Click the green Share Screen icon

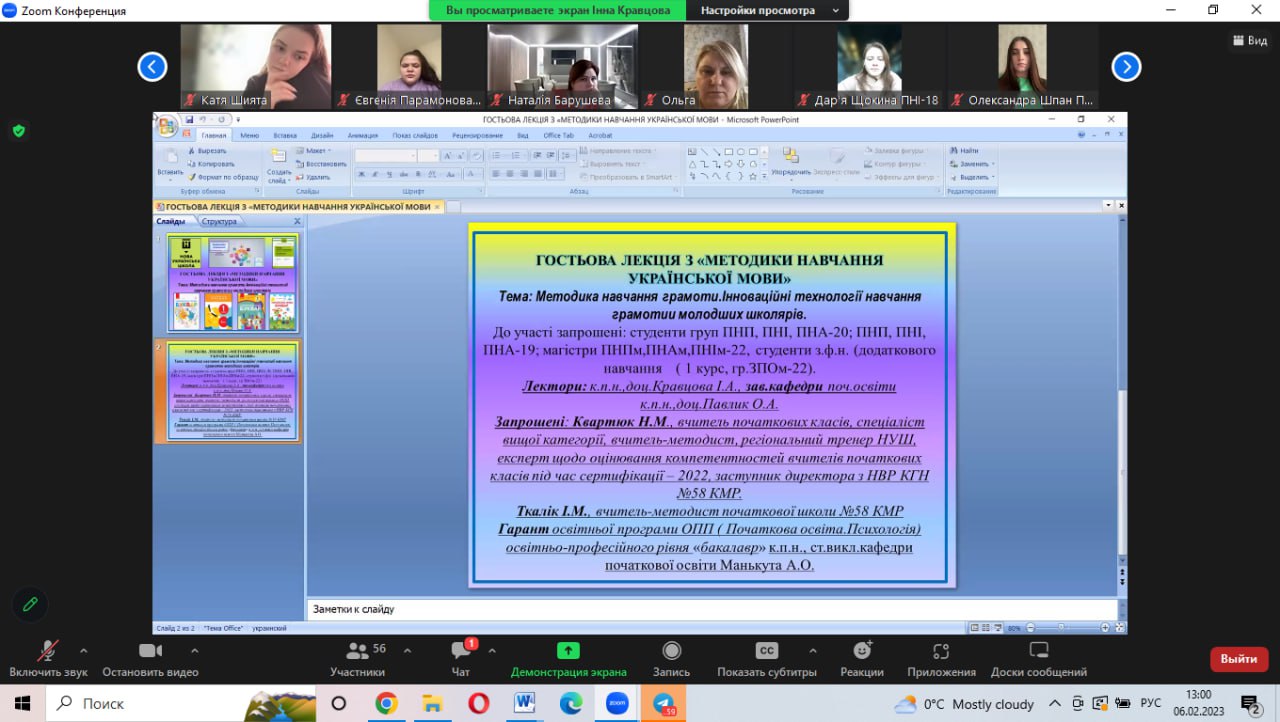point(568,651)
